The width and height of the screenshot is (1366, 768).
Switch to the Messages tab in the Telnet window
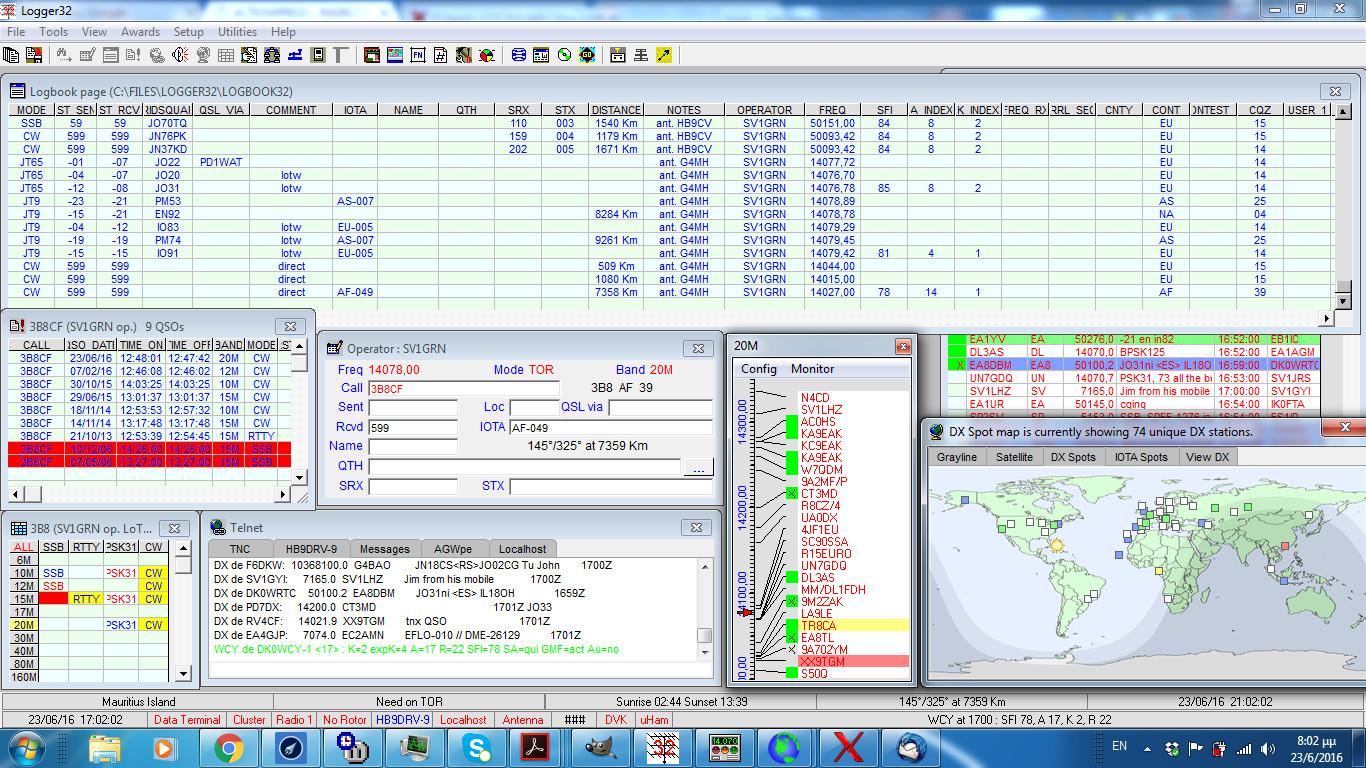point(385,548)
